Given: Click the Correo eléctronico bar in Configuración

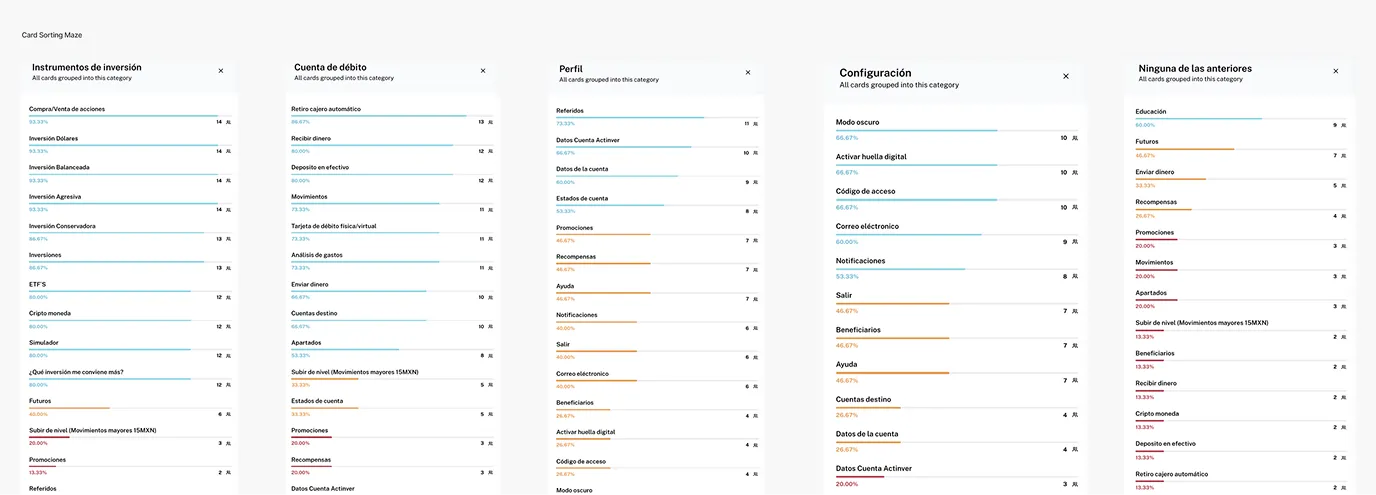Looking at the screenshot, I should coord(908,235).
